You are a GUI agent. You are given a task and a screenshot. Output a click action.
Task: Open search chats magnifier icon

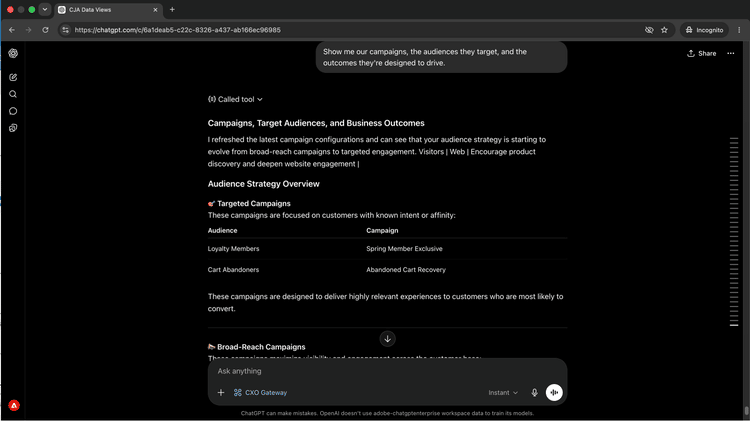pyautogui.click(x=13, y=94)
